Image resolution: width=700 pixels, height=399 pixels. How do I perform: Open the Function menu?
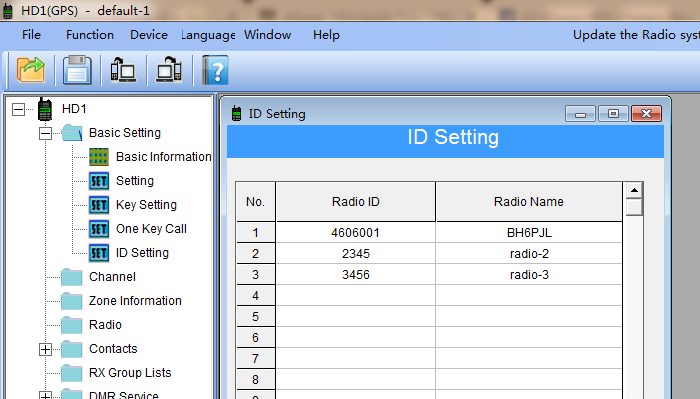[x=90, y=35]
